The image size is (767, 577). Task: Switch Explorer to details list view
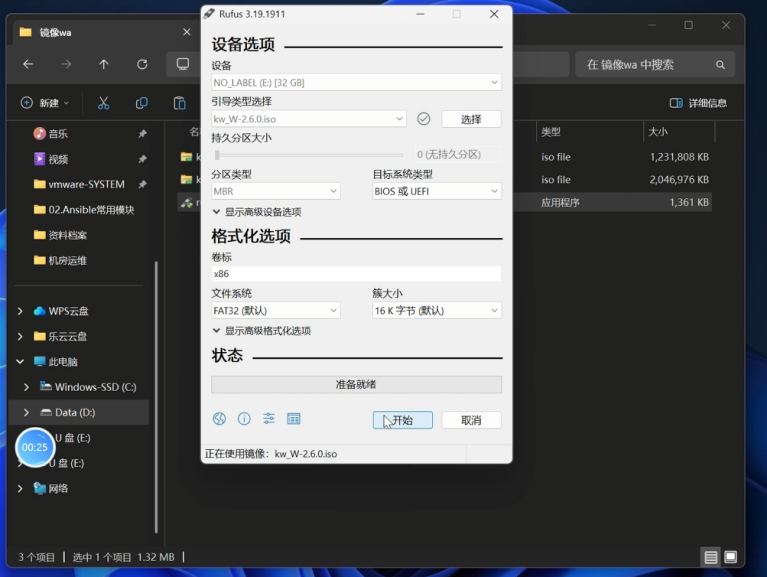tap(711, 557)
